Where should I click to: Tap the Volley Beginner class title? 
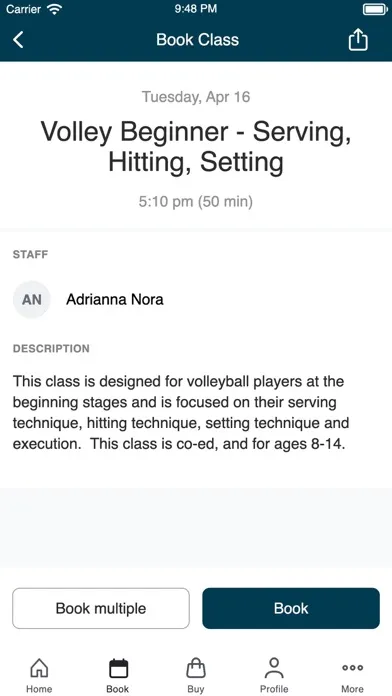tap(196, 146)
